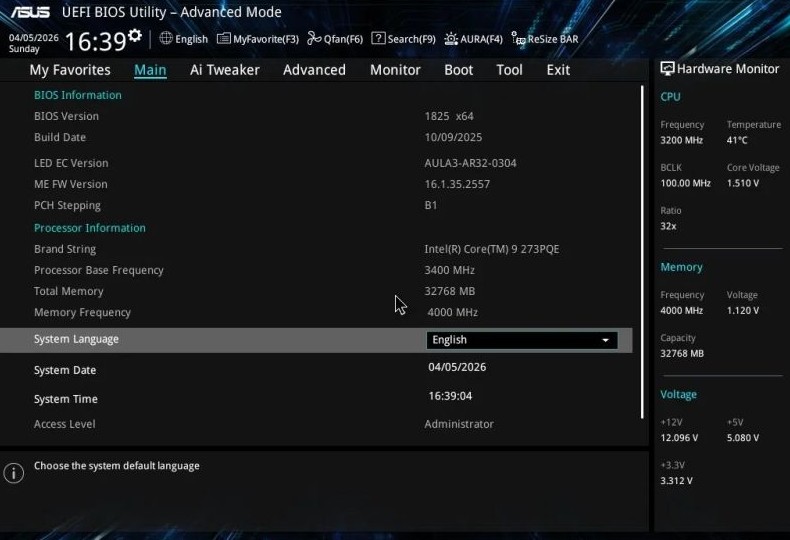
Task: Click Memory Capacity 32768 MB in Hardware Monitor
Action: pos(682,354)
